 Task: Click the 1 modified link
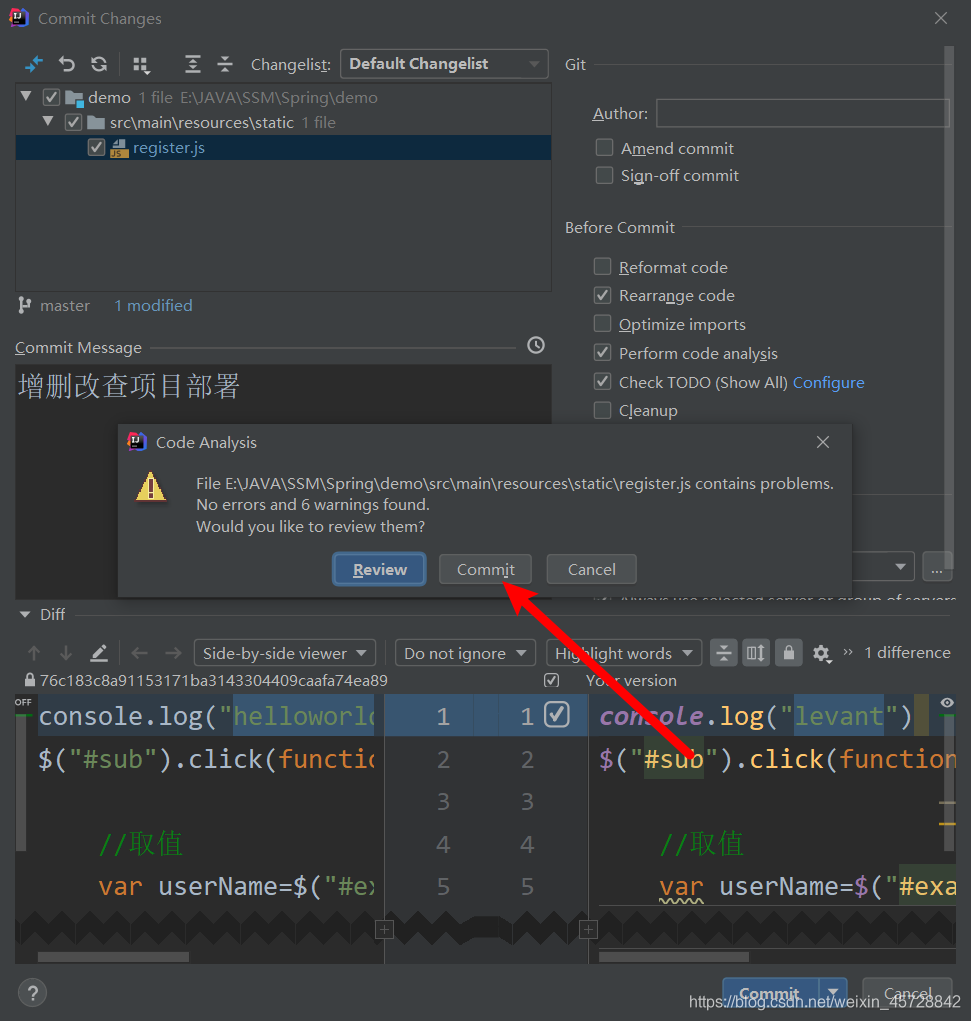(x=153, y=305)
